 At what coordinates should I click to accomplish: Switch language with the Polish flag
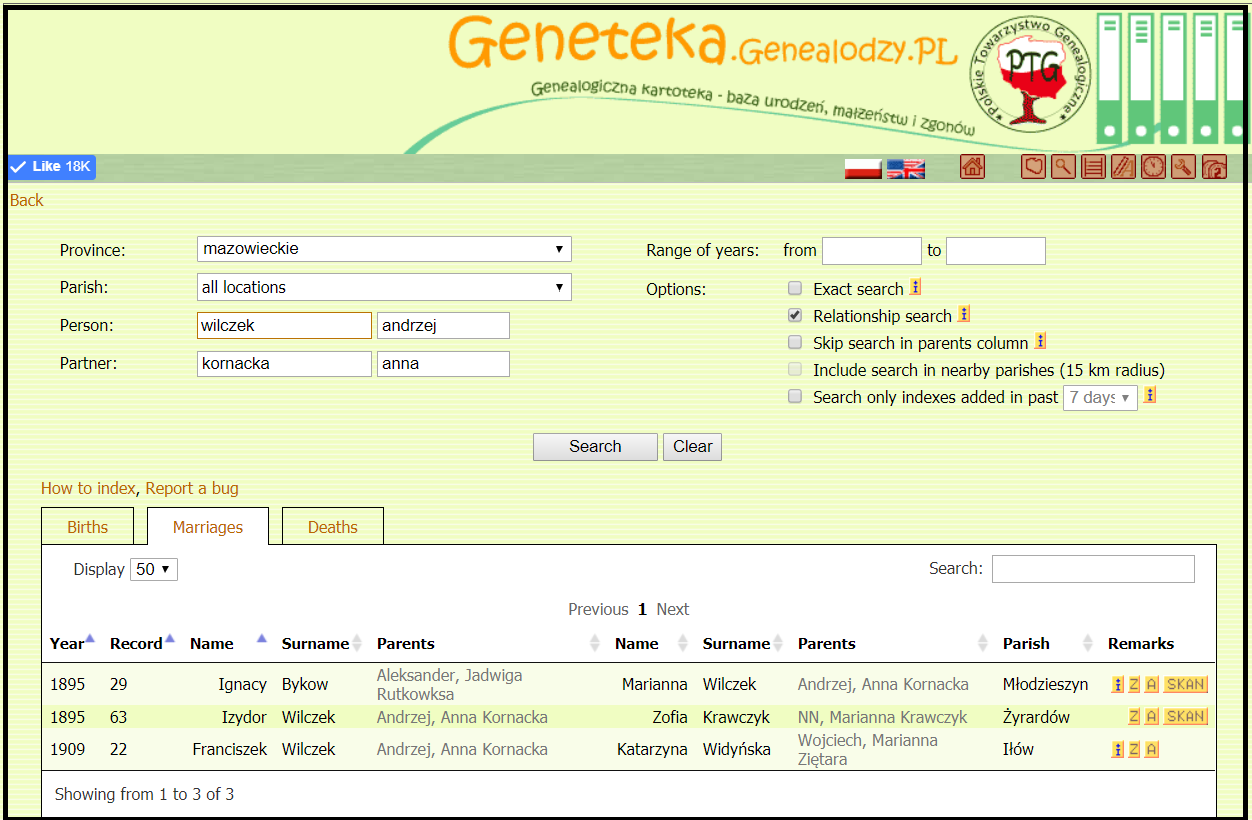[862, 168]
